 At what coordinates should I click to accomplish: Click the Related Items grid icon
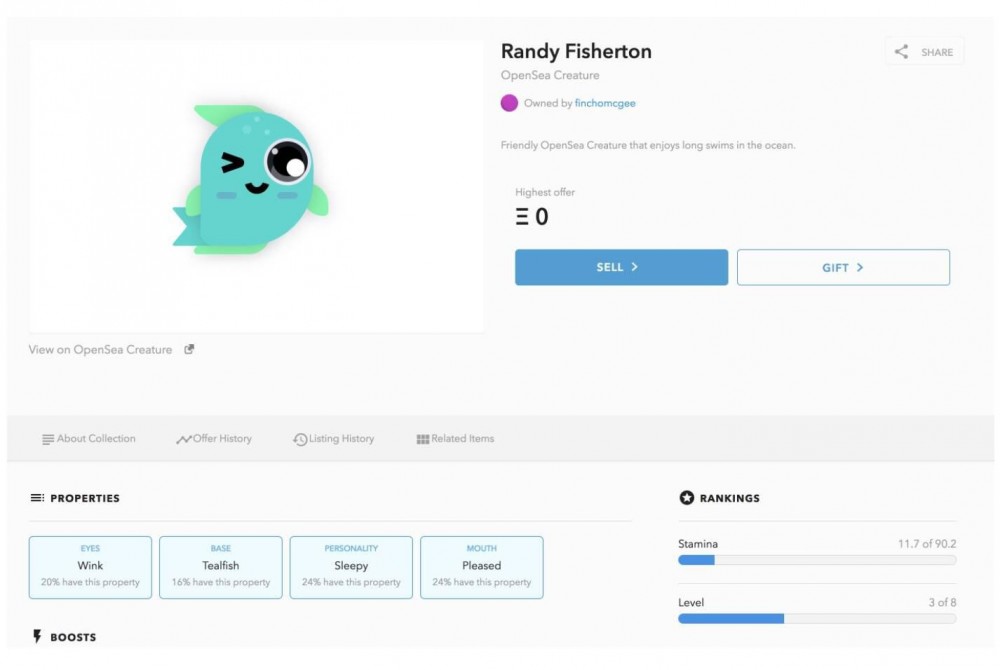423,439
